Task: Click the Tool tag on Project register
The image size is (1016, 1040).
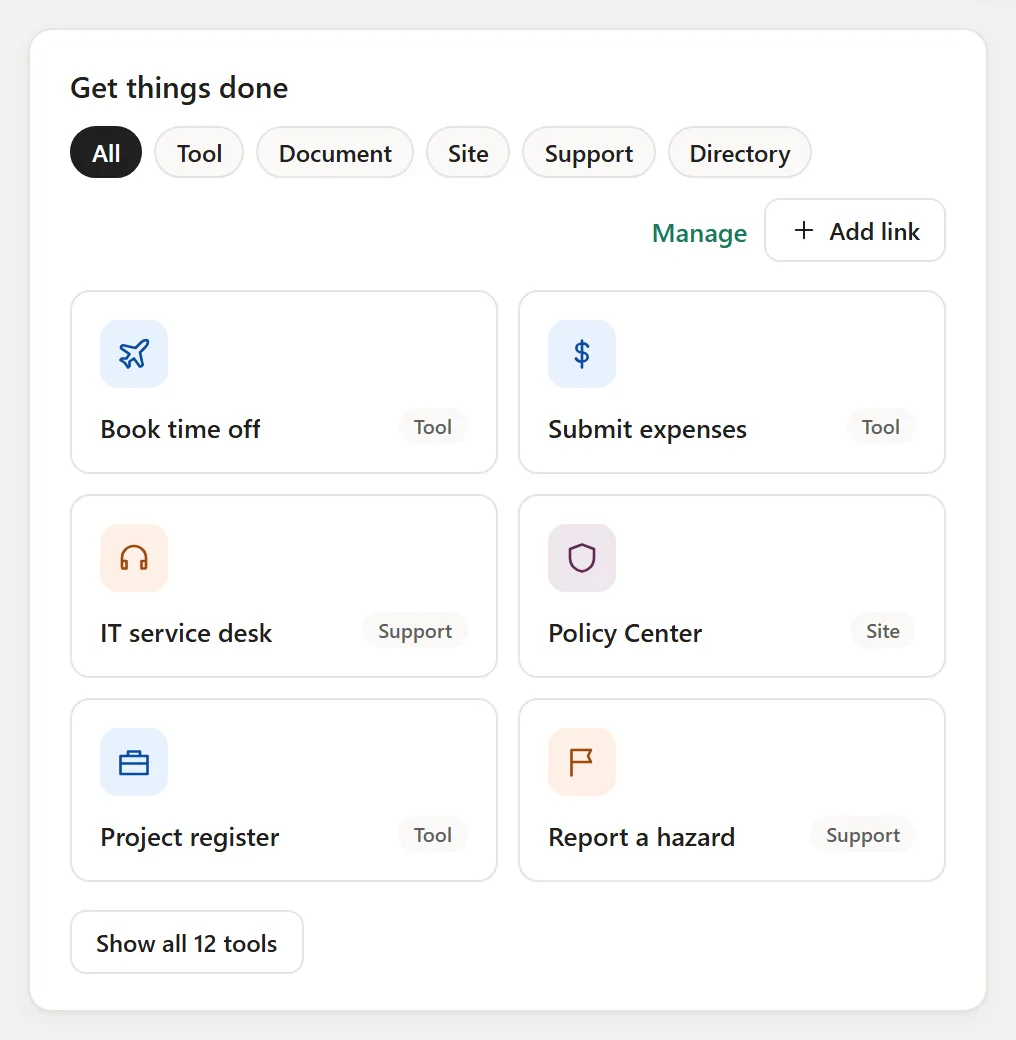Action: coord(433,836)
